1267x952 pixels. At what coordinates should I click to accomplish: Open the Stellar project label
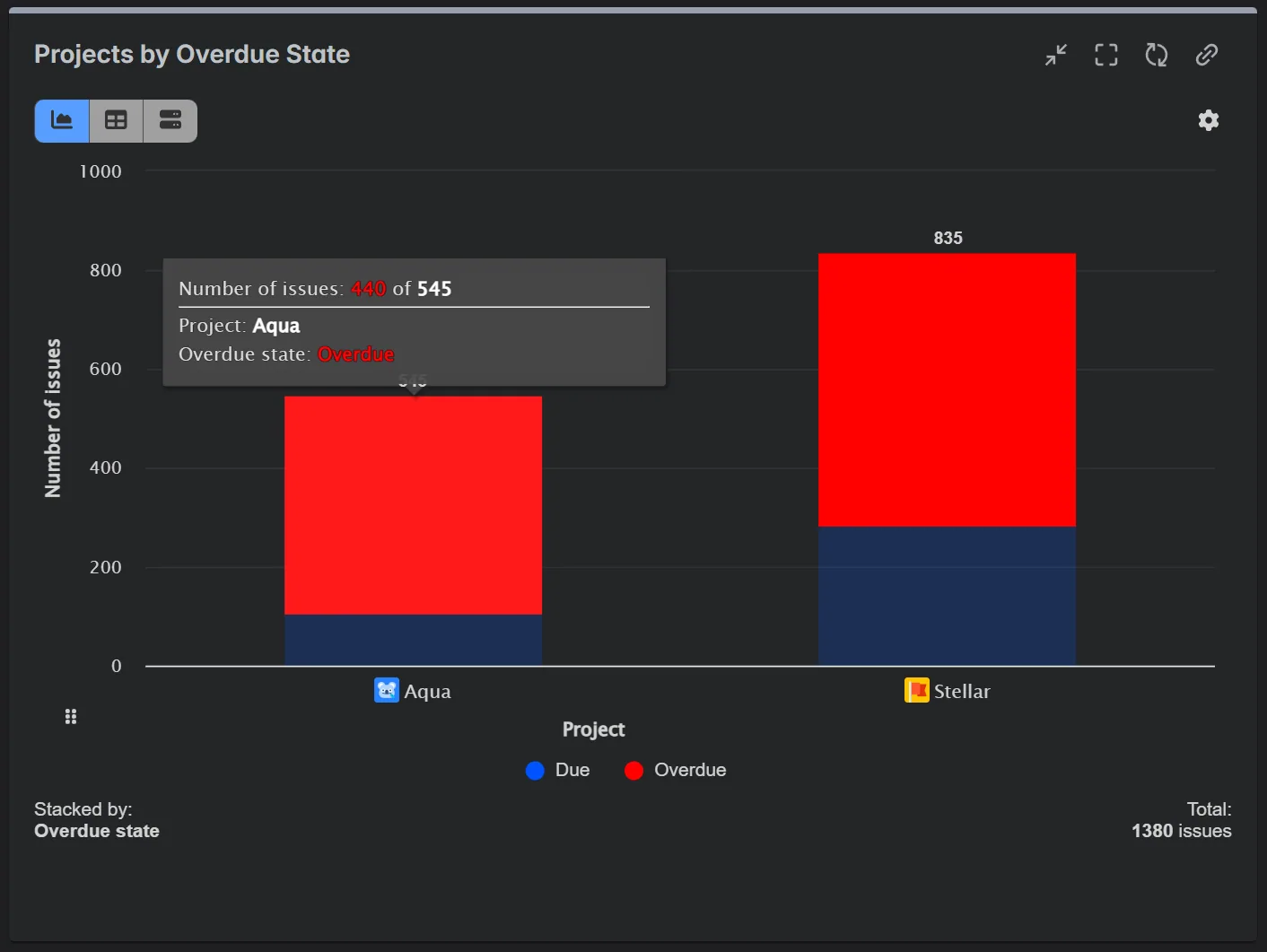pyautogui.click(x=962, y=692)
